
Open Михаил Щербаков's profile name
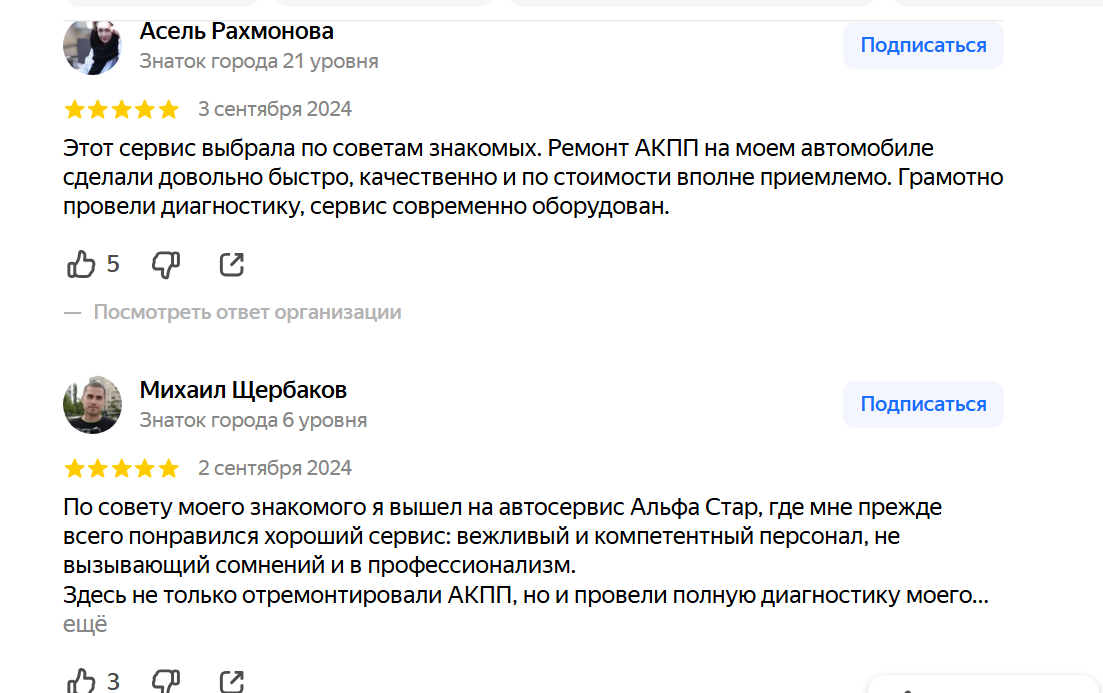(x=243, y=390)
